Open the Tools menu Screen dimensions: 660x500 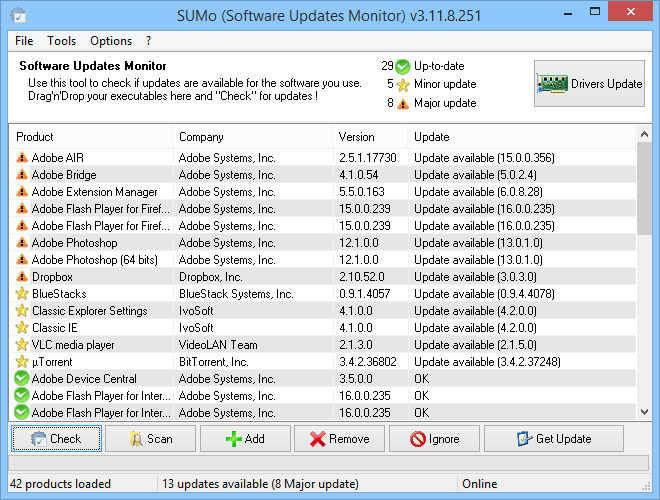(x=61, y=41)
